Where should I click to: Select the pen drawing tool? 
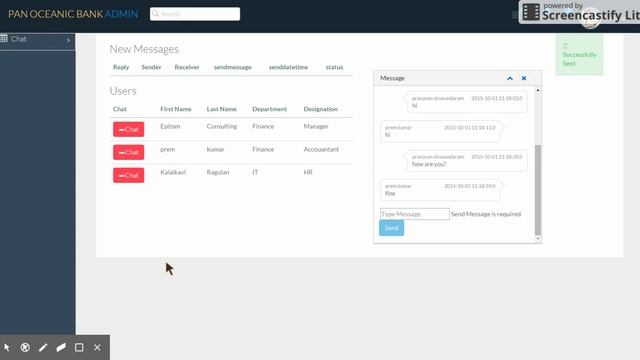pos(43,347)
